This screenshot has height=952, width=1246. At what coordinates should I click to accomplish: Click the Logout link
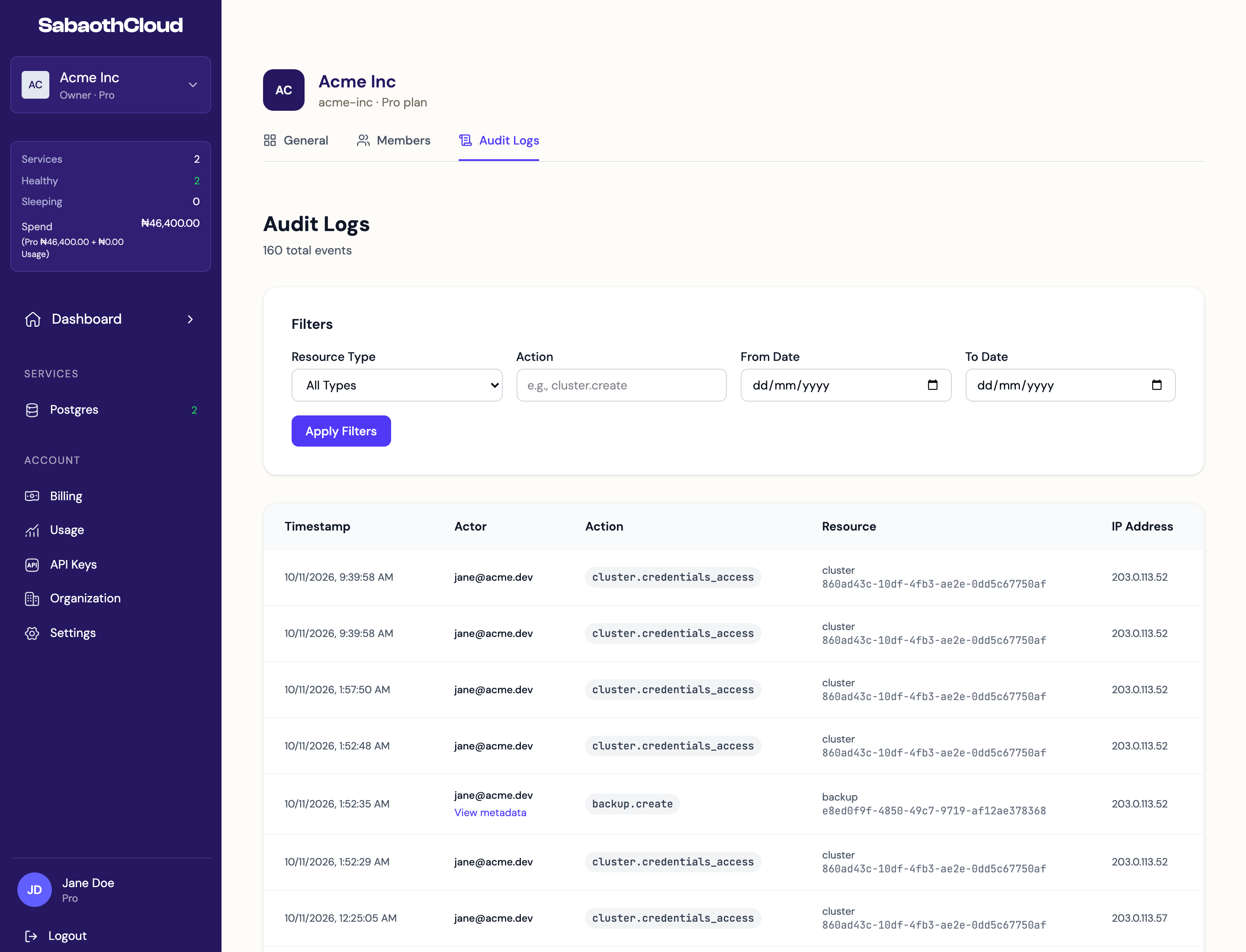(55, 936)
